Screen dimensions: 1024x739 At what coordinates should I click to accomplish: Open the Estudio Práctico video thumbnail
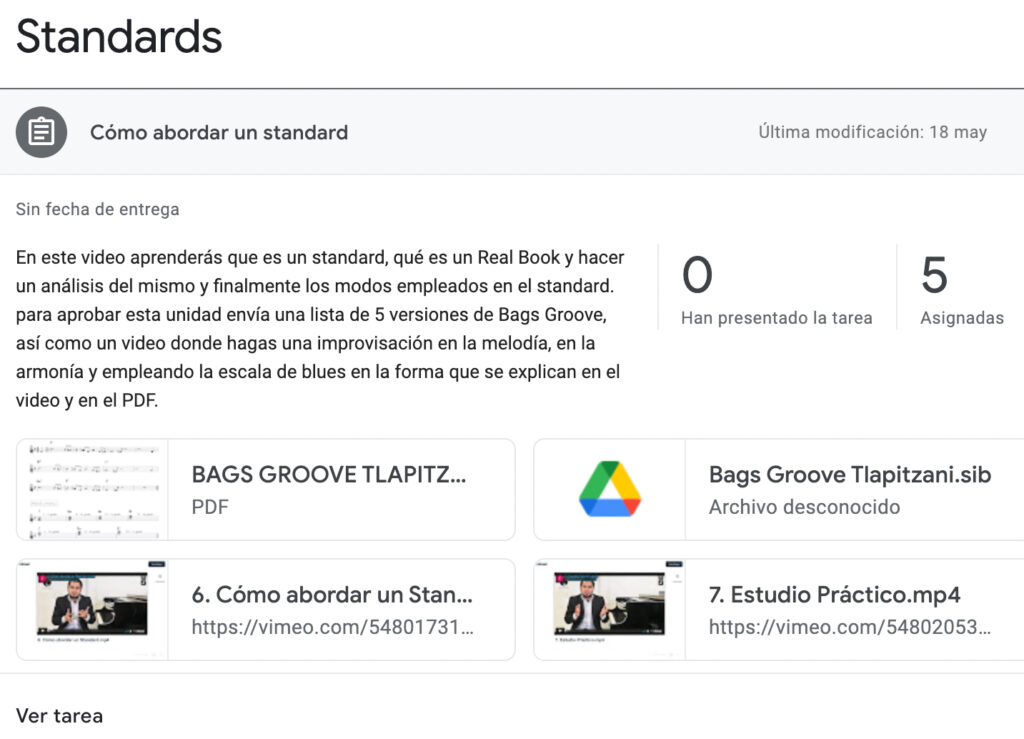[x=609, y=609]
